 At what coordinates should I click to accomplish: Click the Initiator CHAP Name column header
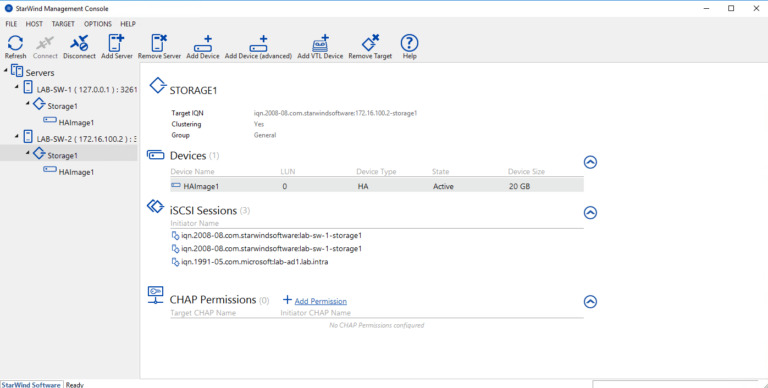[315, 313]
